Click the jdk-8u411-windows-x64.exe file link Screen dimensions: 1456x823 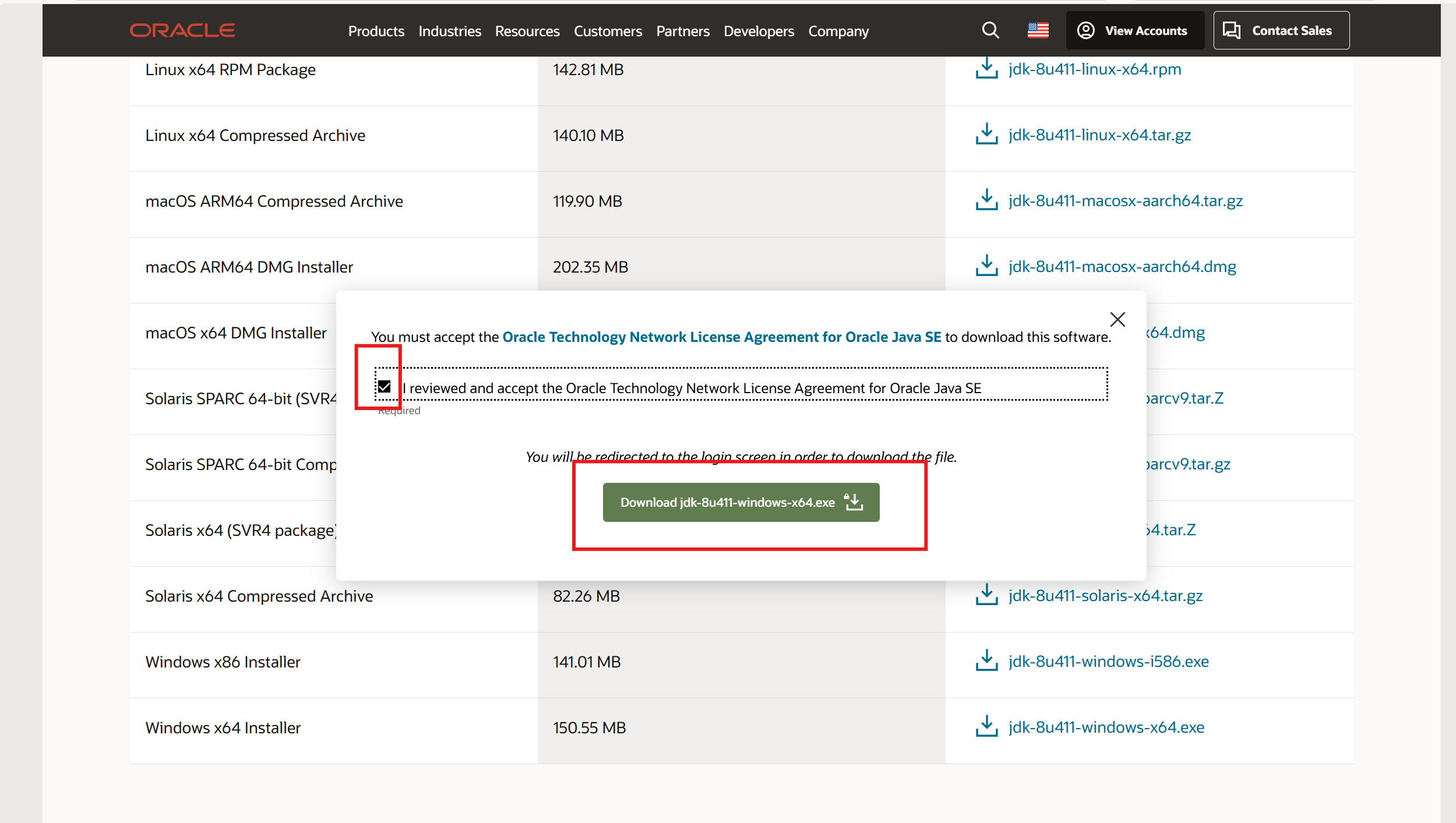tap(1106, 727)
